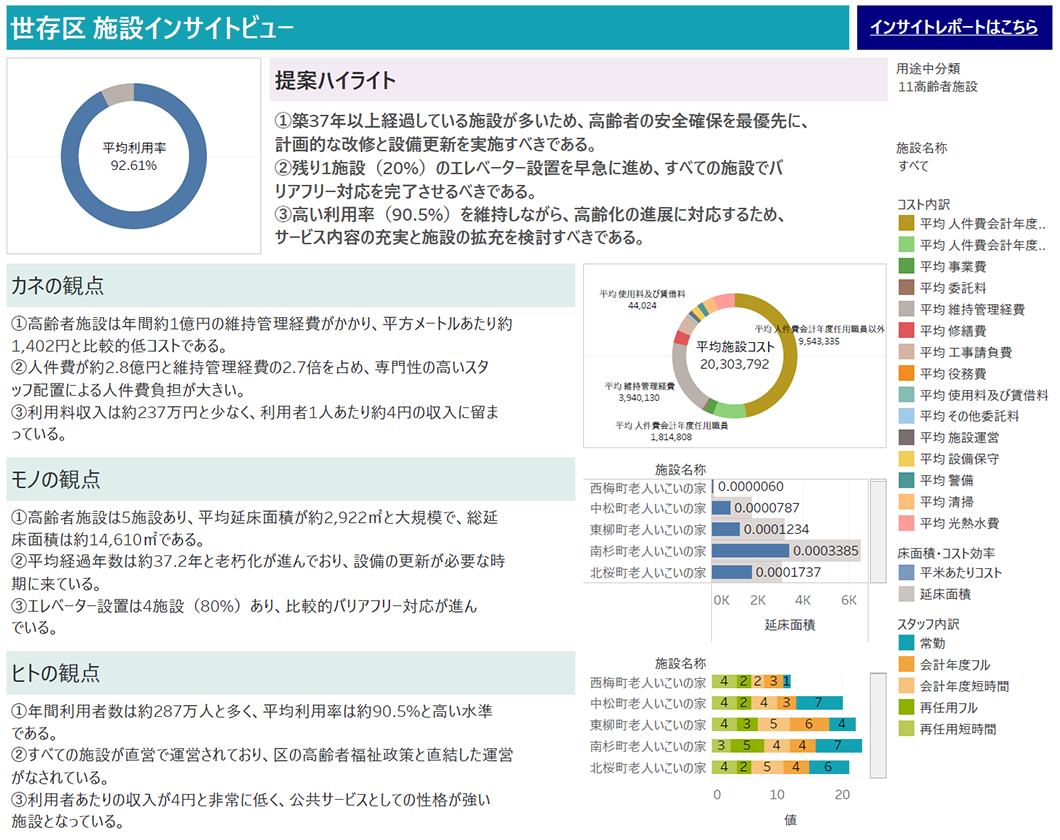Viewport: 1060px width, 840px height.
Task: Click scrollbar beside the floor area chart
Action: (878, 530)
